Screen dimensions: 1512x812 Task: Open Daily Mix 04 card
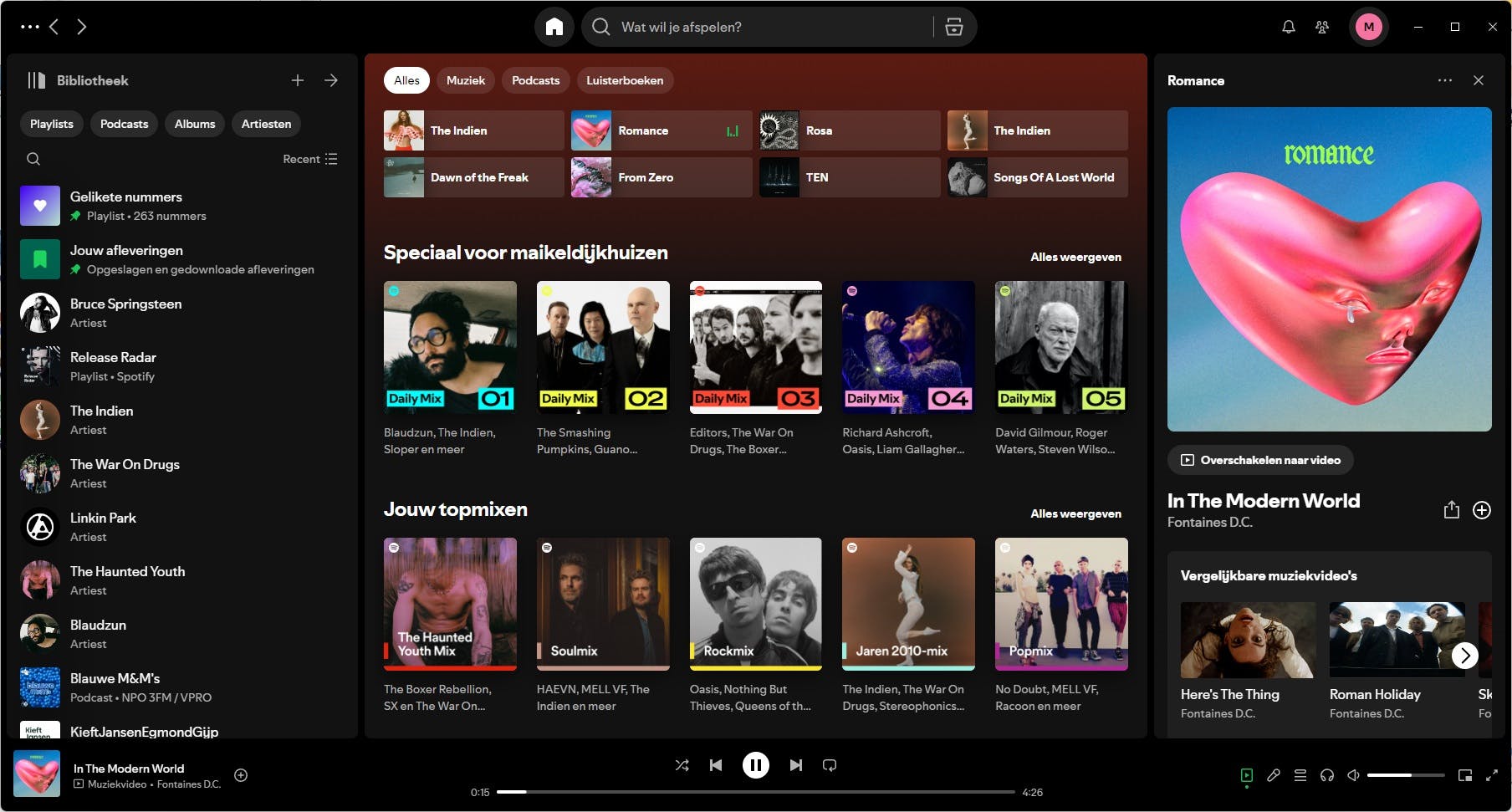[908, 370]
